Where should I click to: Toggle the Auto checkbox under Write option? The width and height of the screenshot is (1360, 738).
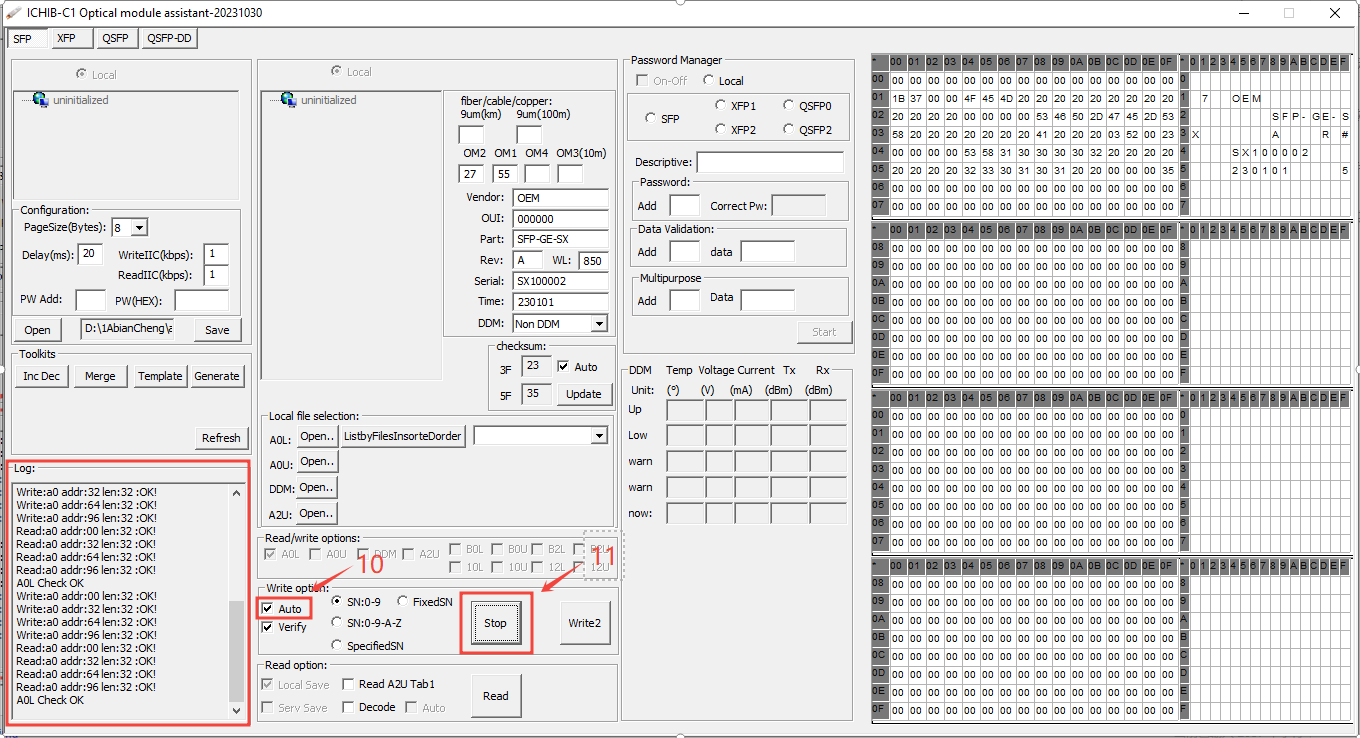(x=267, y=609)
